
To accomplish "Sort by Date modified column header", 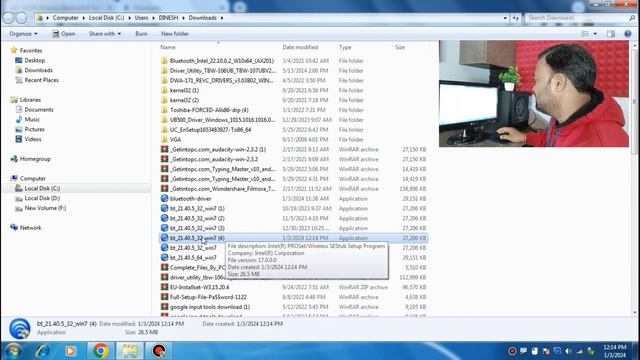I will coord(300,47).
